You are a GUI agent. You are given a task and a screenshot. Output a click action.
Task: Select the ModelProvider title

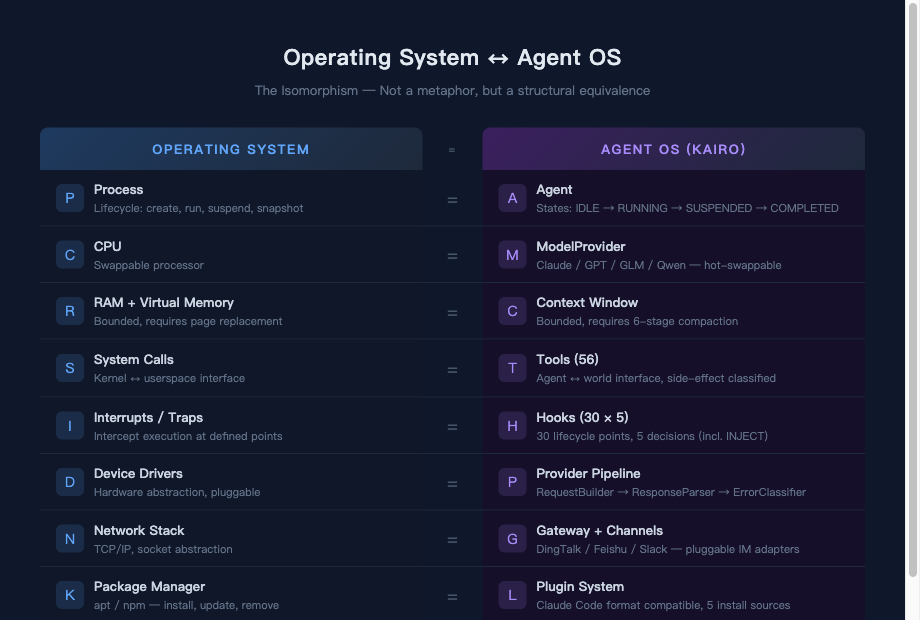[581, 246]
